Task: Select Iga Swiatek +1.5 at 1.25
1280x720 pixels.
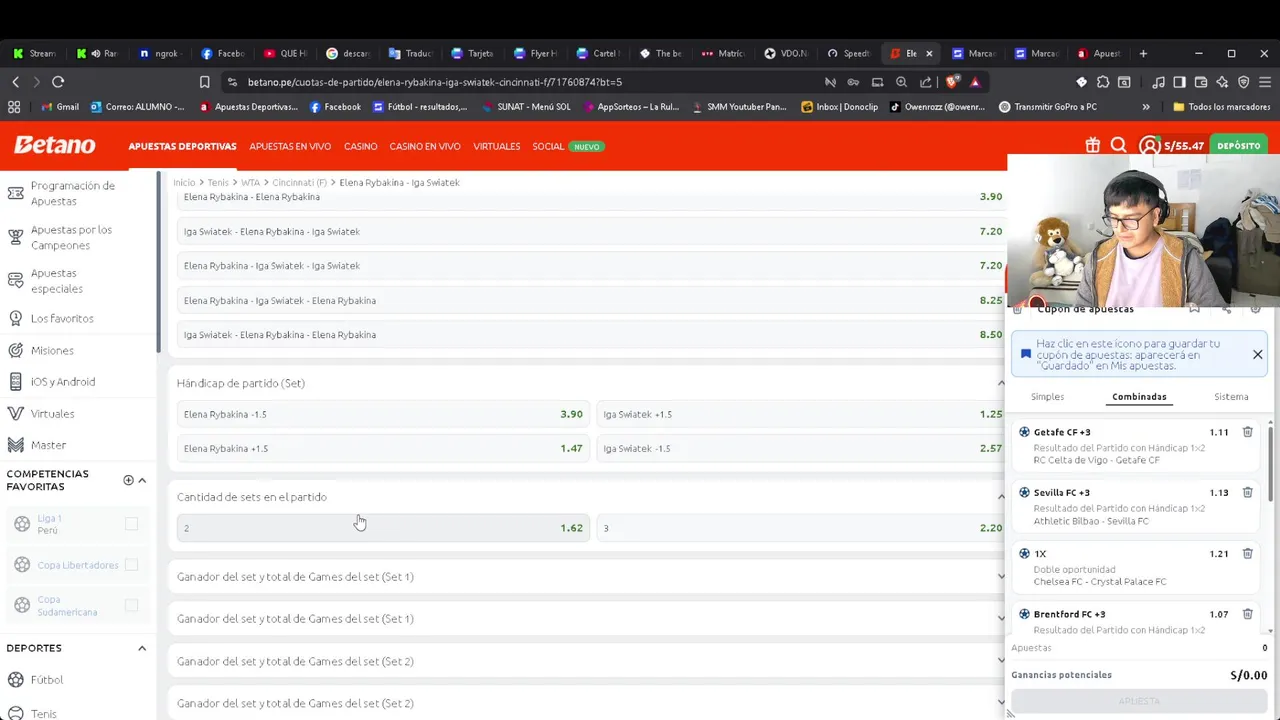Action: [801, 414]
